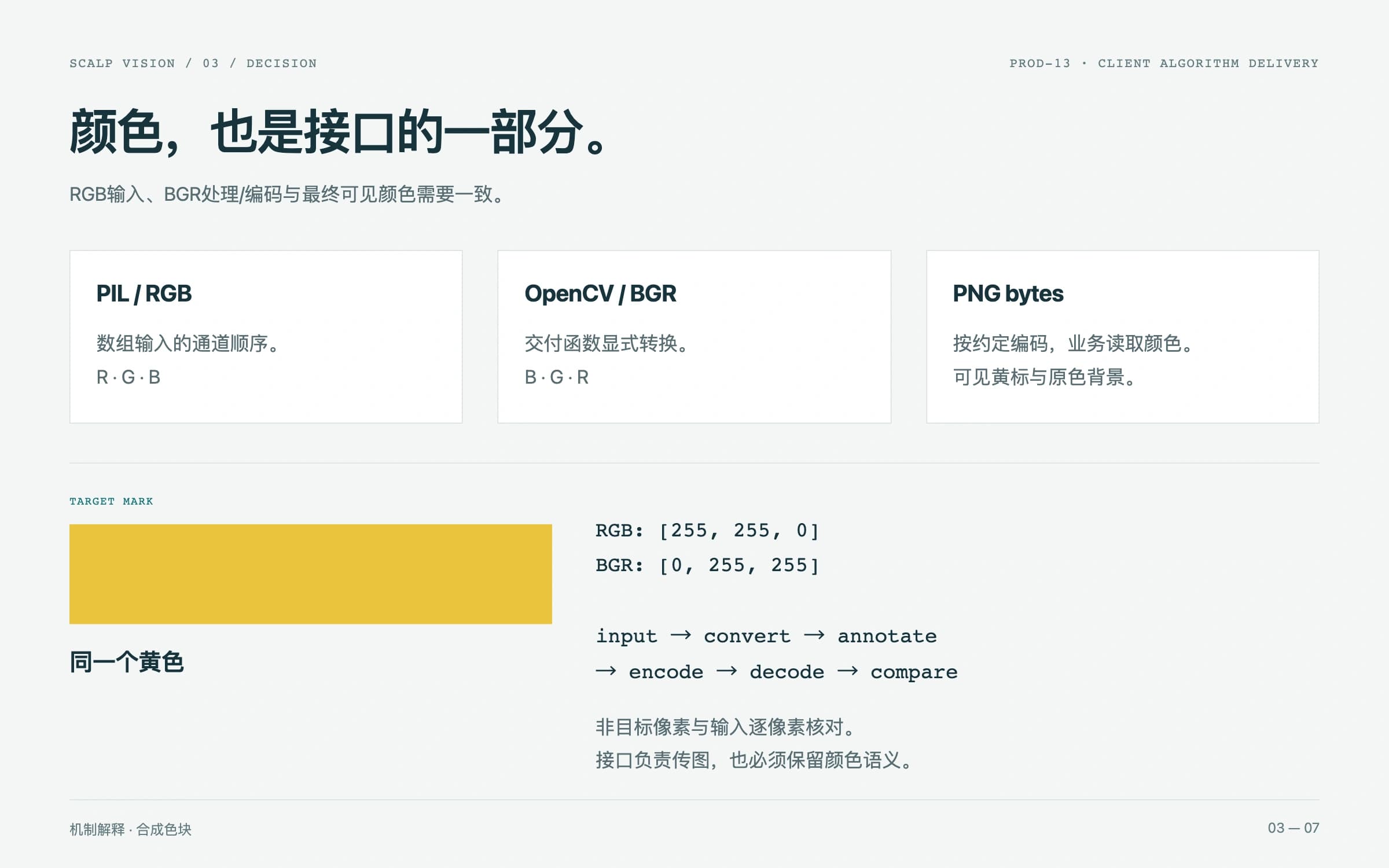The width and height of the screenshot is (1389, 868).
Task: Click the footer text 机制解释 · 合成色块
Action: [130, 829]
